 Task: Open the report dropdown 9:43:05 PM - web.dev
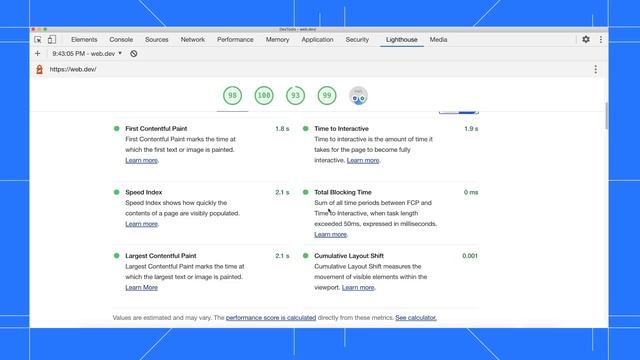(x=87, y=53)
